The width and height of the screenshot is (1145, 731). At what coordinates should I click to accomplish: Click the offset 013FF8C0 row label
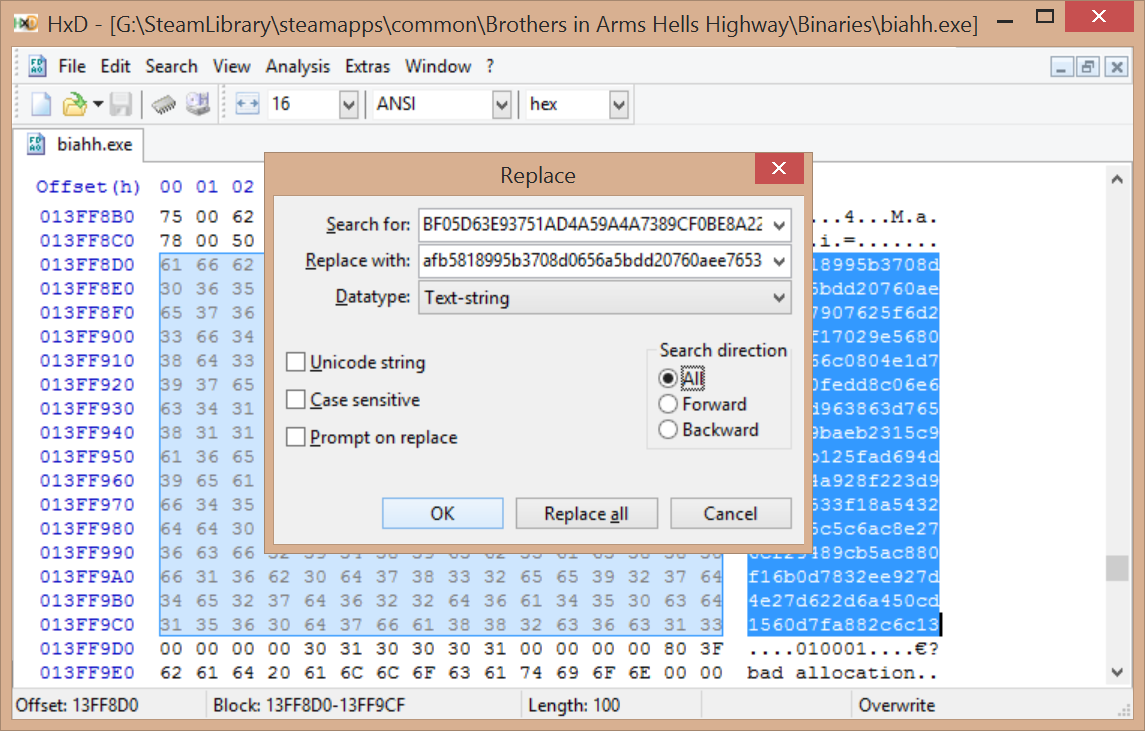(87, 240)
